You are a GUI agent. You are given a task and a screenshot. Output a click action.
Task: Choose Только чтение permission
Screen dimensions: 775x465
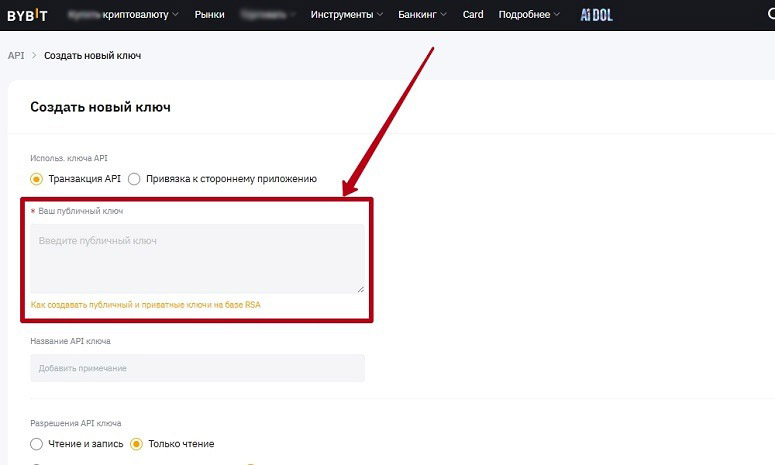[137, 444]
